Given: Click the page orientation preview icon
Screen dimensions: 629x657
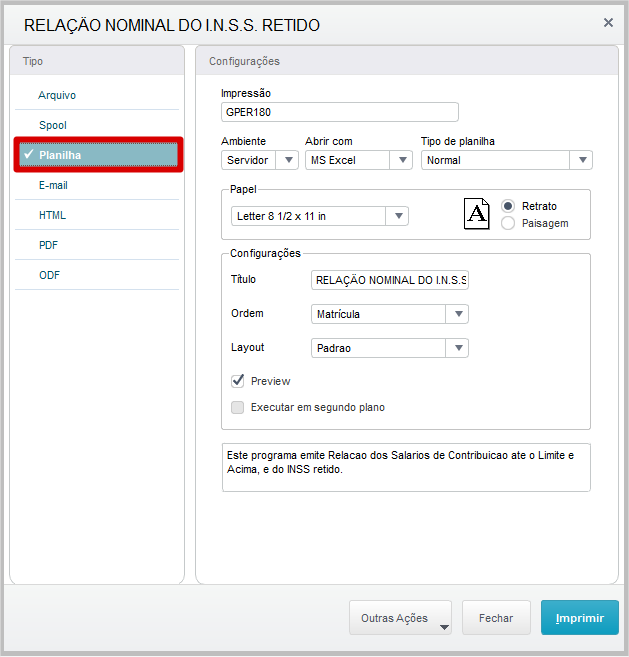Looking at the screenshot, I should click(476, 214).
